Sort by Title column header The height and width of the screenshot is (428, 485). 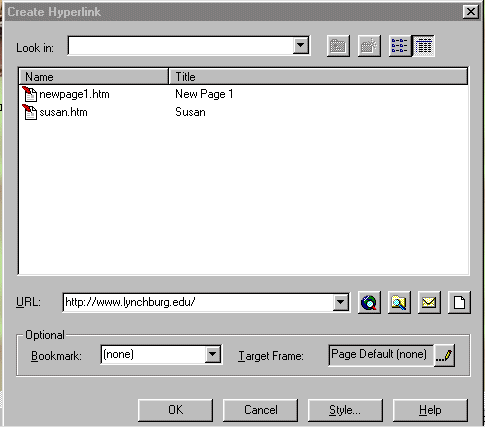[x=318, y=77]
